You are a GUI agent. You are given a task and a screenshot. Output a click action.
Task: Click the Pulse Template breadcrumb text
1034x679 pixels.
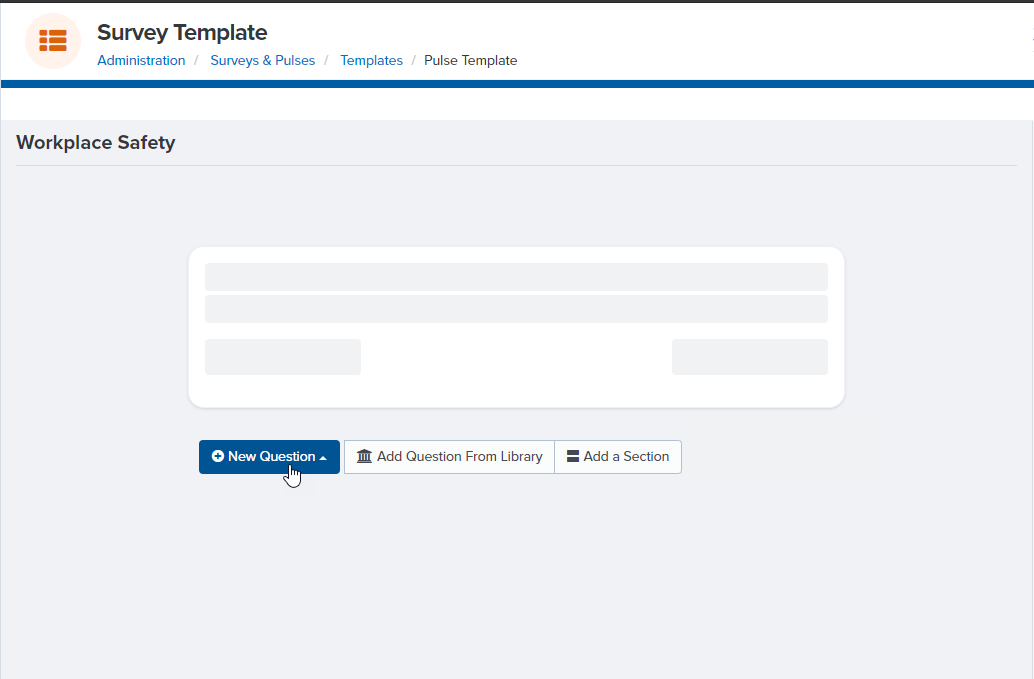(x=470, y=61)
